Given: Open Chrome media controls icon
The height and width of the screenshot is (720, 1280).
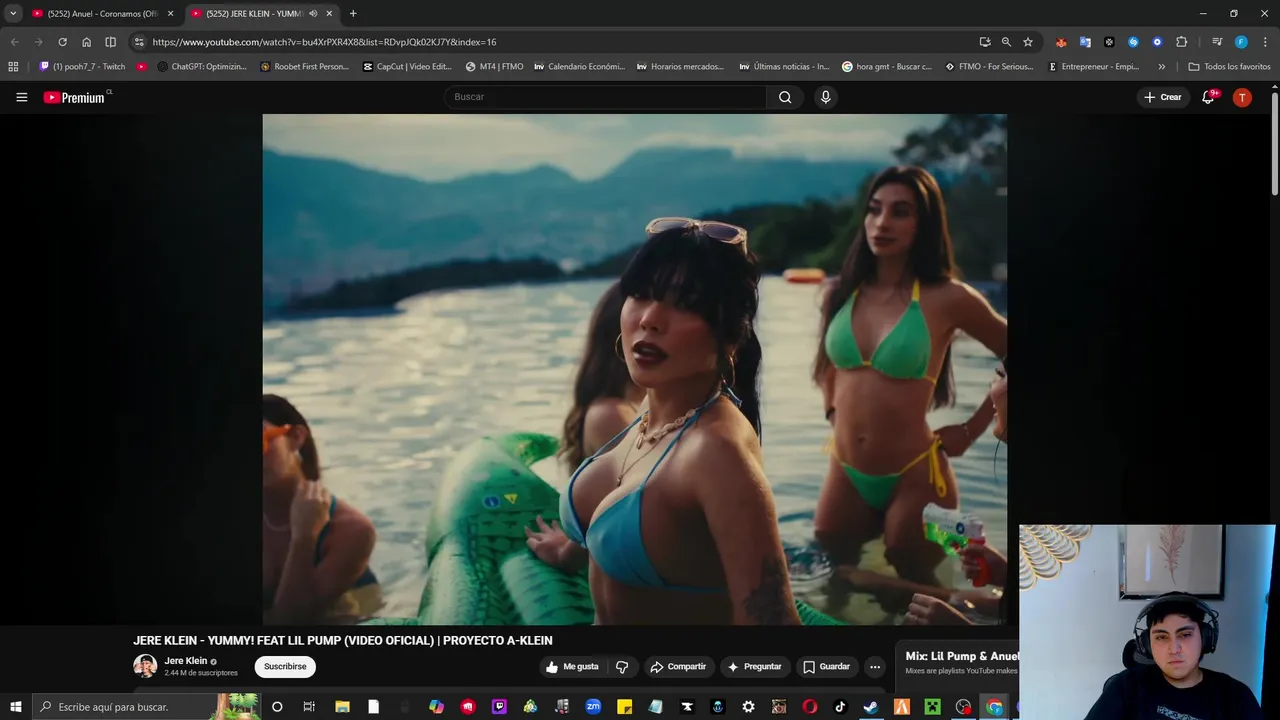Looking at the screenshot, I should [1217, 42].
